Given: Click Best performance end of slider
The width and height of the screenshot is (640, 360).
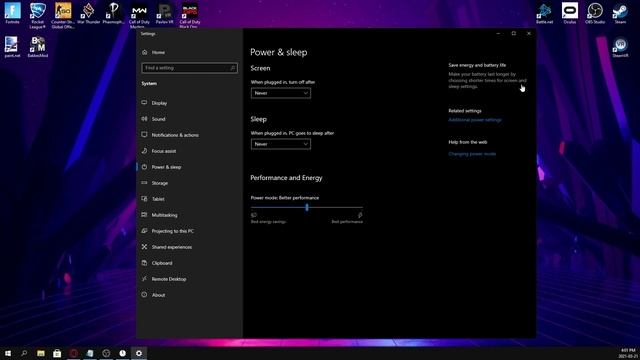Looking at the screenshot, I should [x=347, y=221].
